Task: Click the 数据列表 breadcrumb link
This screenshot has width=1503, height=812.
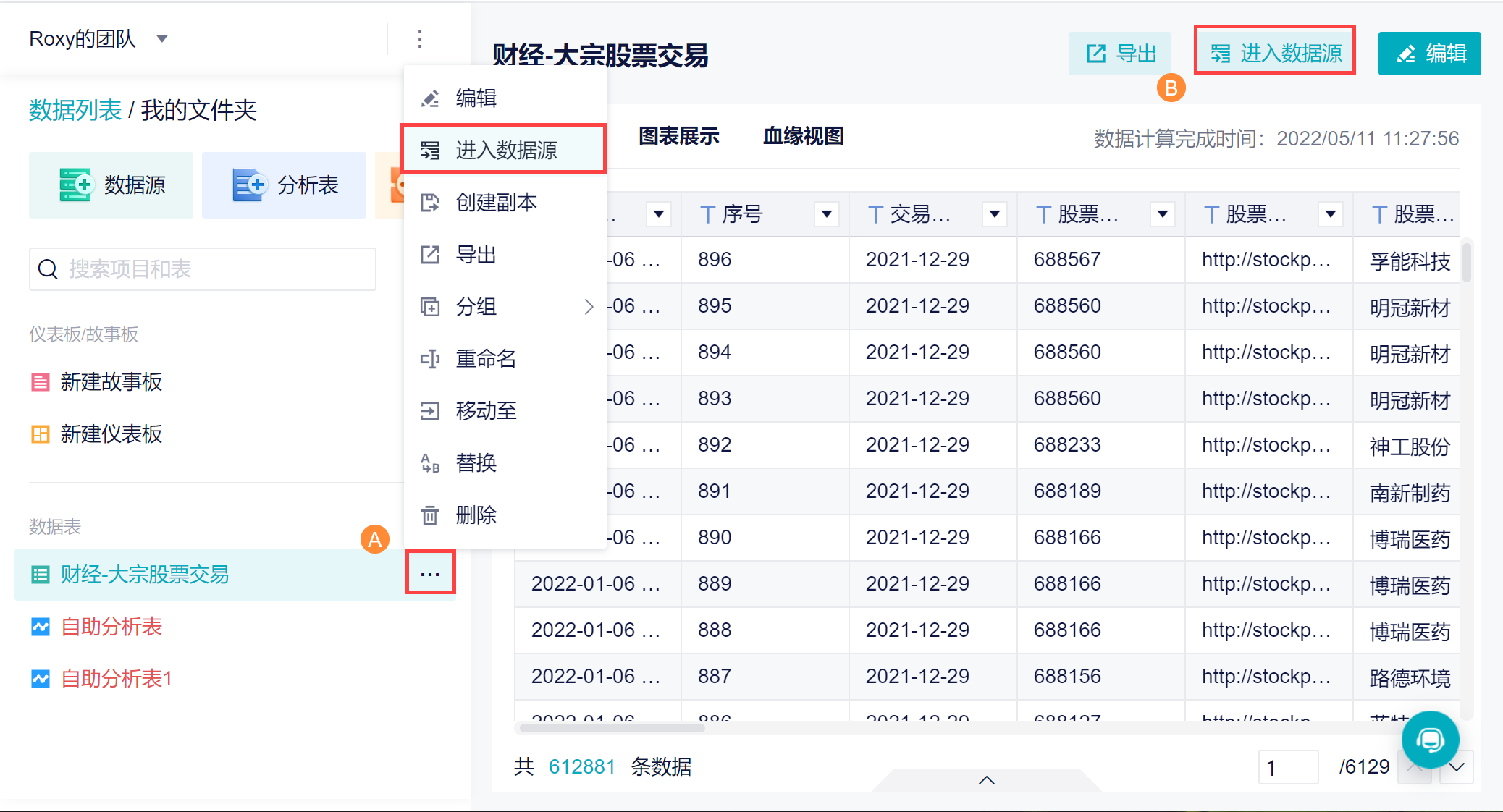Action: click(75, 111)
